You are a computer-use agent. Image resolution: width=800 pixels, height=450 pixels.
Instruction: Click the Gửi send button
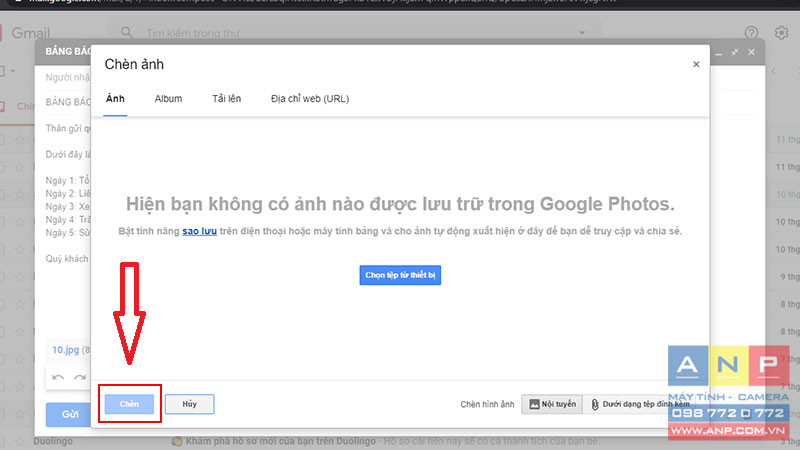(x=69, y=414)
